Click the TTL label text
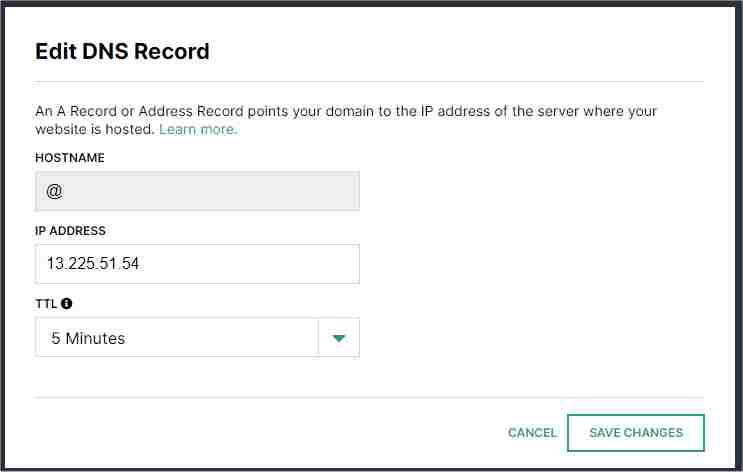This screenshot has width=743, height=472. [46, 304]
